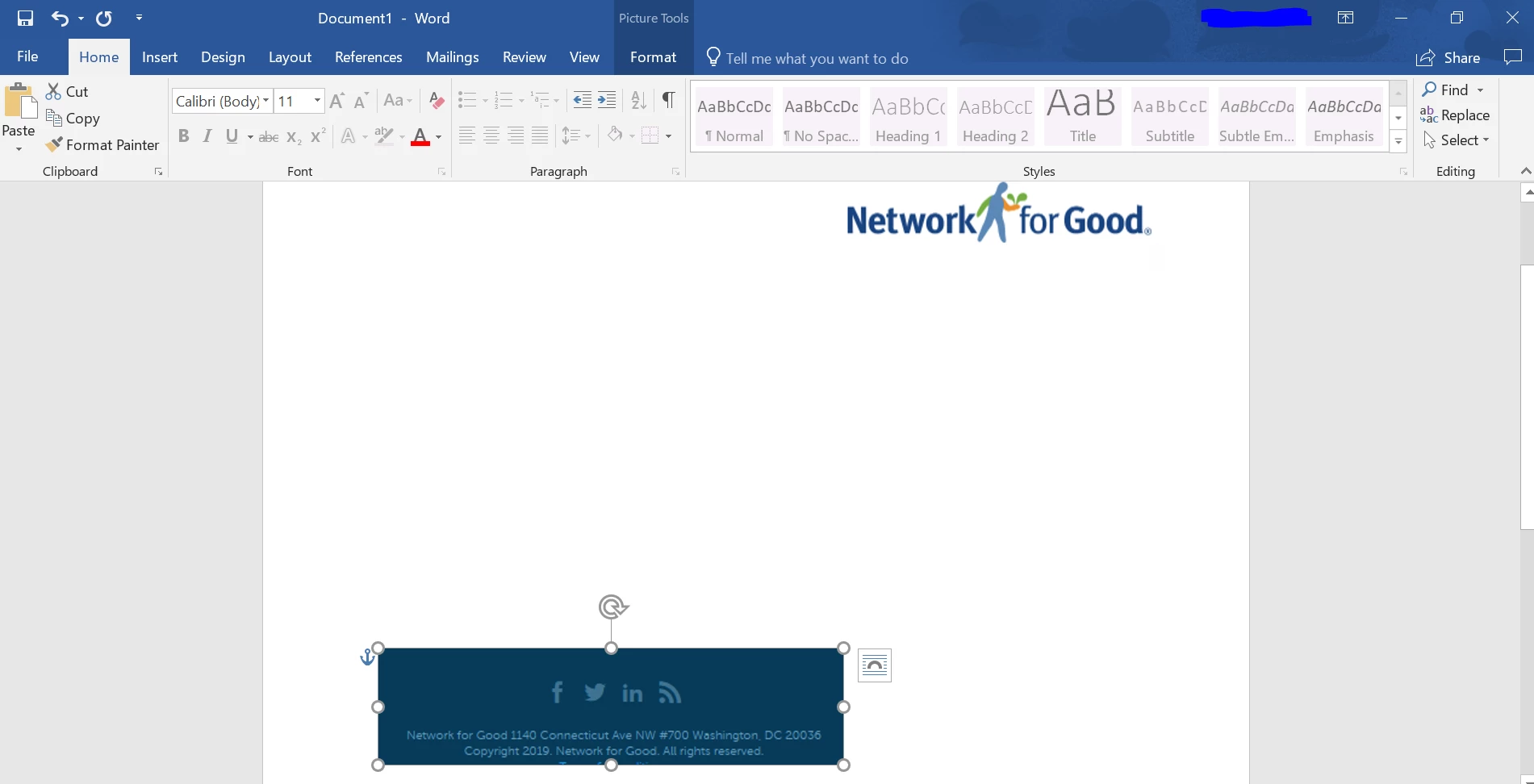Open Replace in the Editing group
Image resolution: width=1534 pixels, height=784 pixels.
pos(1456,115)
